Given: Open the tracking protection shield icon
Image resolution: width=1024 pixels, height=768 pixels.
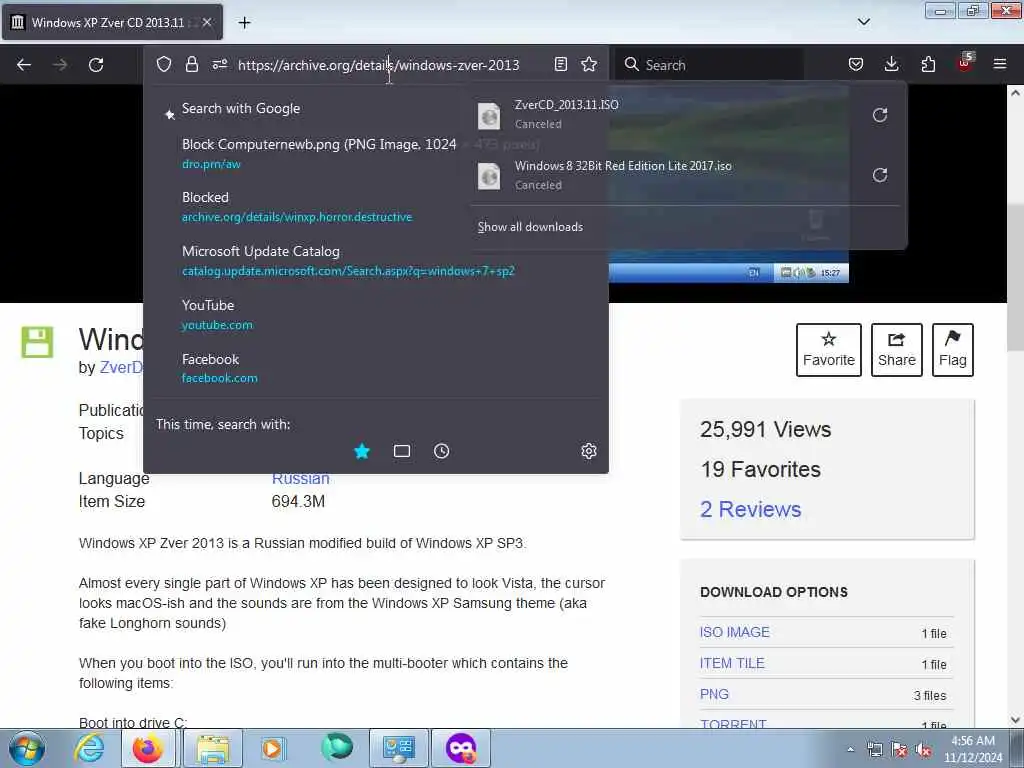Looking at the screenshot, I should click(164, 64).
